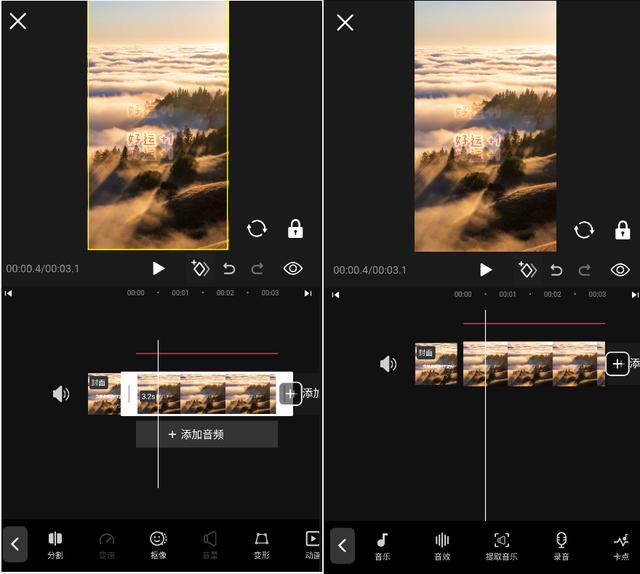640x574 pixels.
Task: Tap the 提取音乐 (extract music) icon
Action: (x=502, y=545)
